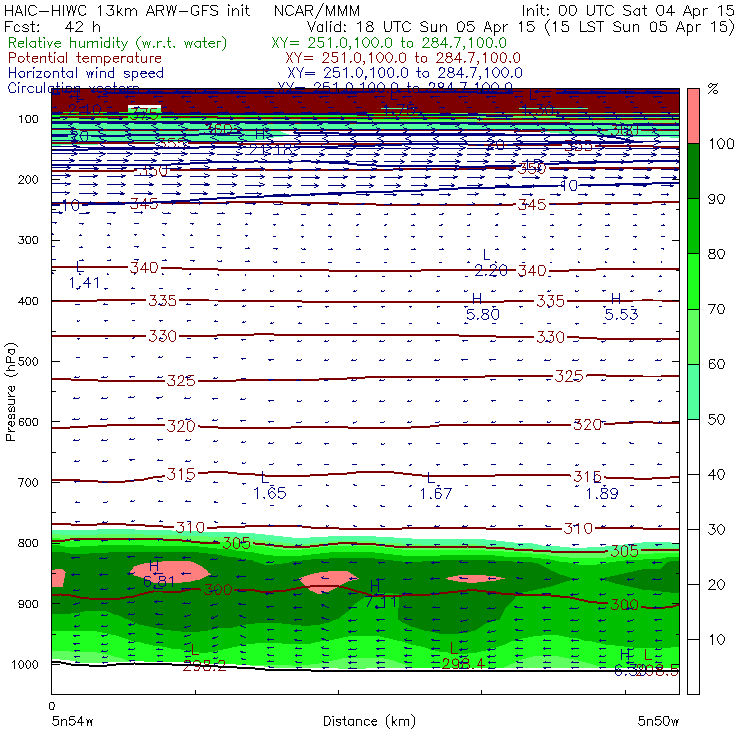Click the '0' distance axis origin label

[51, 706]
